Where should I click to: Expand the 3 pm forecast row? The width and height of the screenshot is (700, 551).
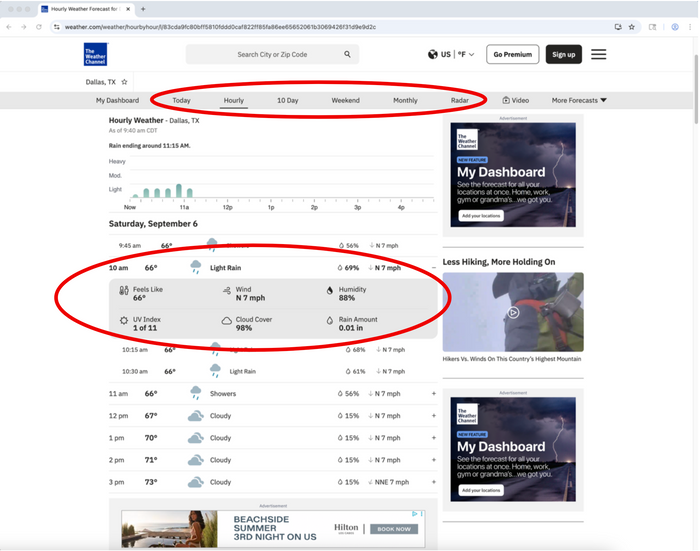click(433, 482)
